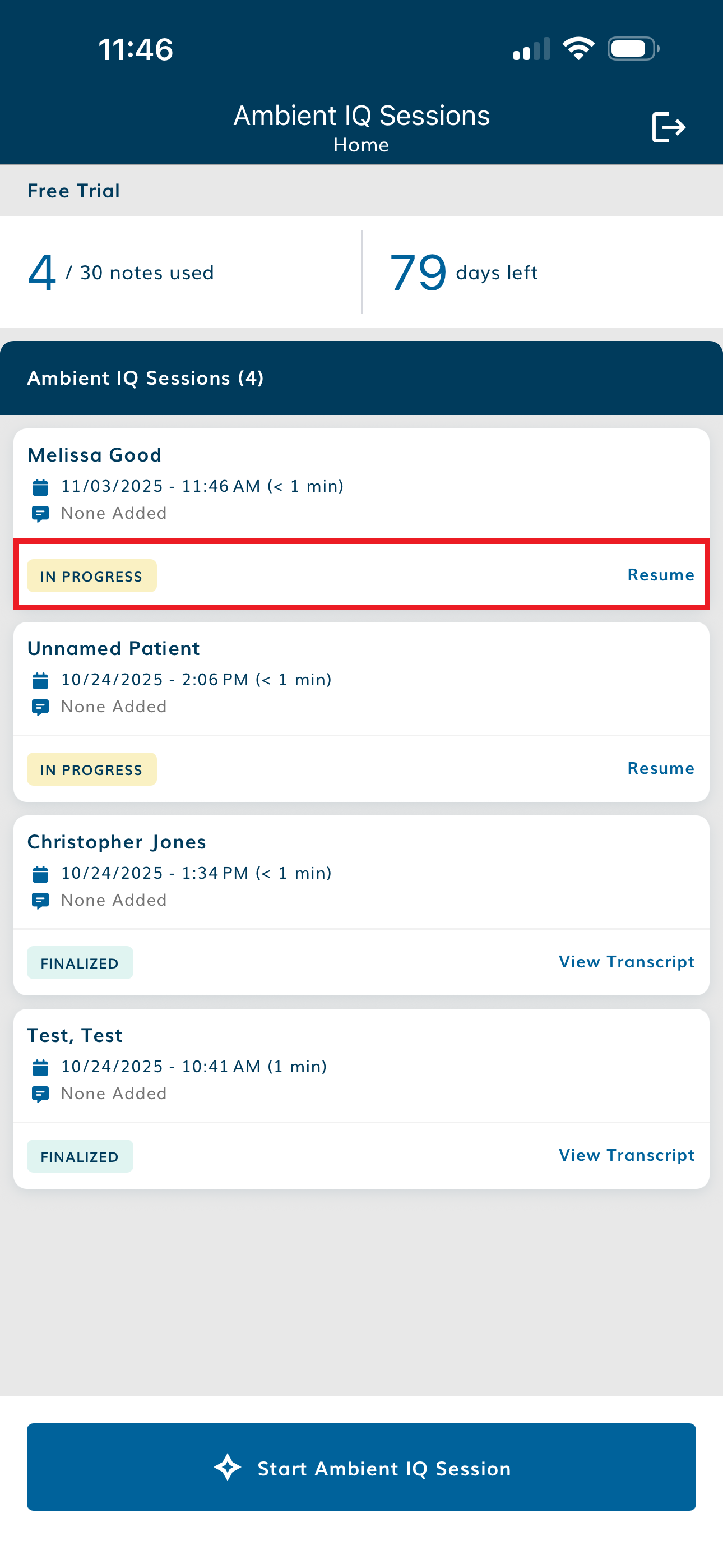Click calendar icon on Unnamed Patient session
Image resolution: width=723 pixels, height=1568 pixels.
[x=40, y=680]
